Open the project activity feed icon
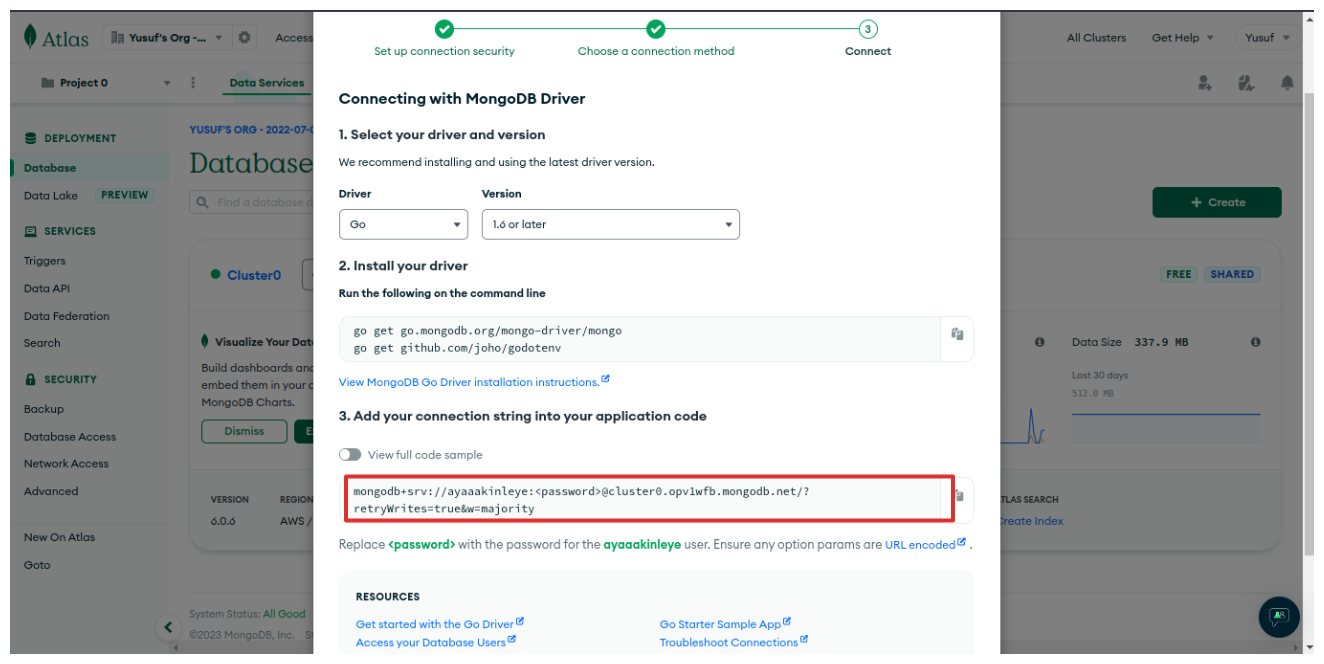Screen dimensions: 1324x664 click(1246, 83)
